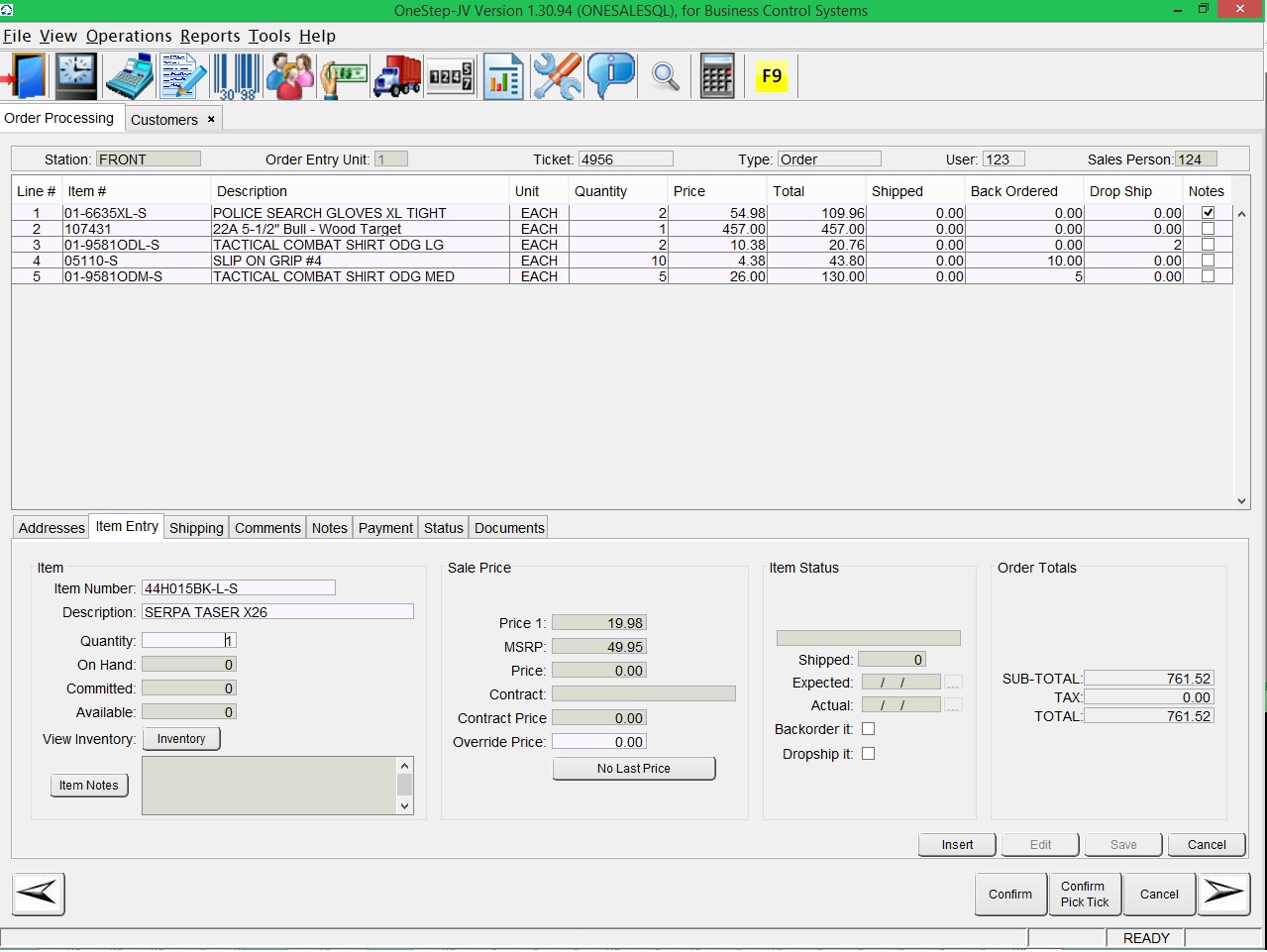
Task: Click the red delivery truck icon
Action: [x=397, y=76]
